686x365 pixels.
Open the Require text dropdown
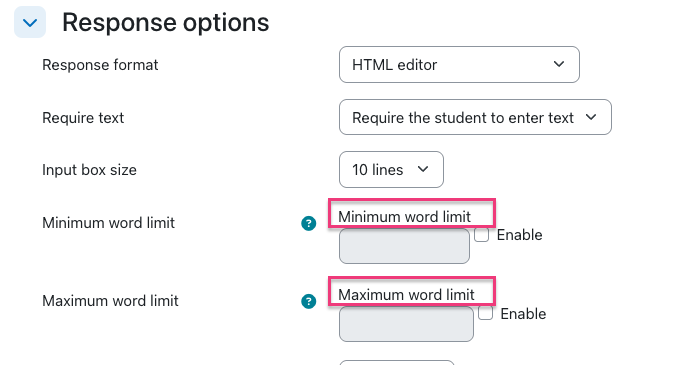(475, 117)
